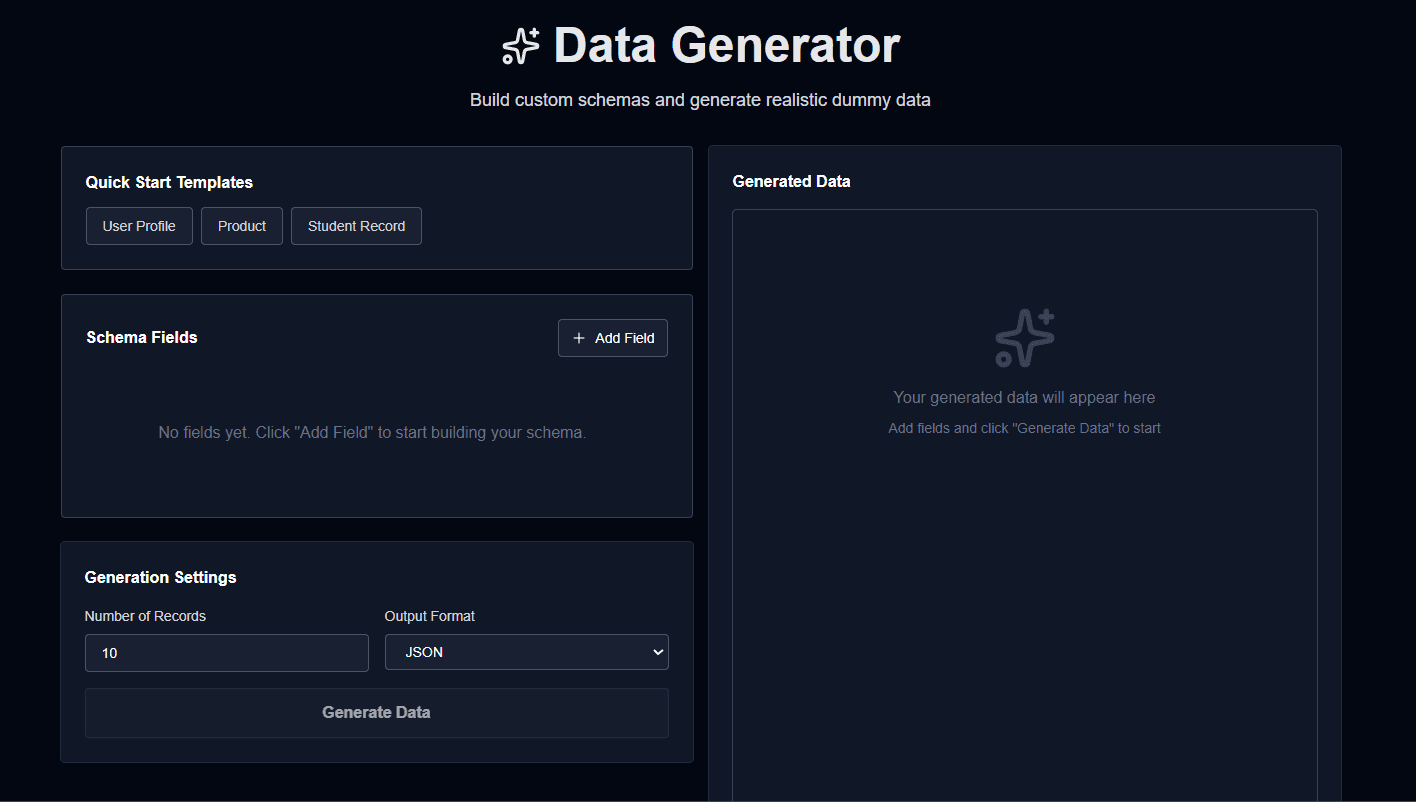The height and width of the screenshot is (802, 1416).
Task: Click the large sparkle icon in Generated Data panel
Action: pos(1025,338)
